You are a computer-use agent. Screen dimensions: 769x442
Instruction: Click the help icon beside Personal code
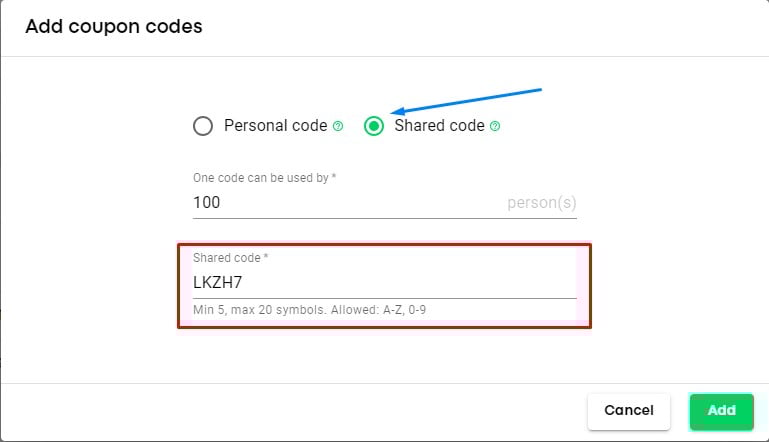tap(338, 126)
